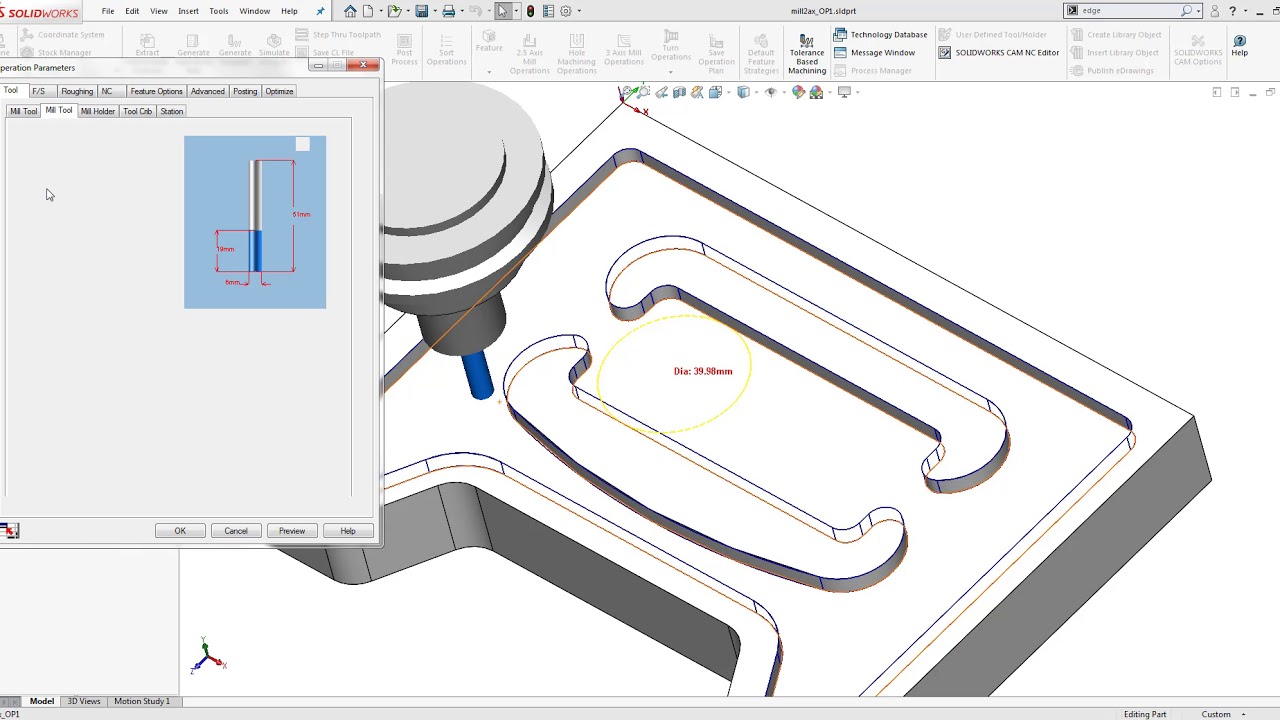Open Tolerance Based Machining
This screenshot has width=1280, height=720.
807,53
